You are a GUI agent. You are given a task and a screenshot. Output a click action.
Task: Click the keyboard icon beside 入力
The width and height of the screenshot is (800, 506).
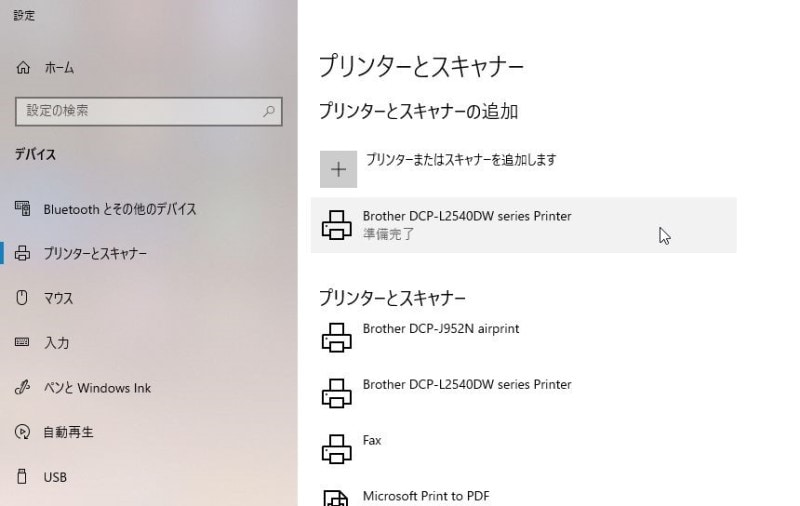click(x=22, y=342)
